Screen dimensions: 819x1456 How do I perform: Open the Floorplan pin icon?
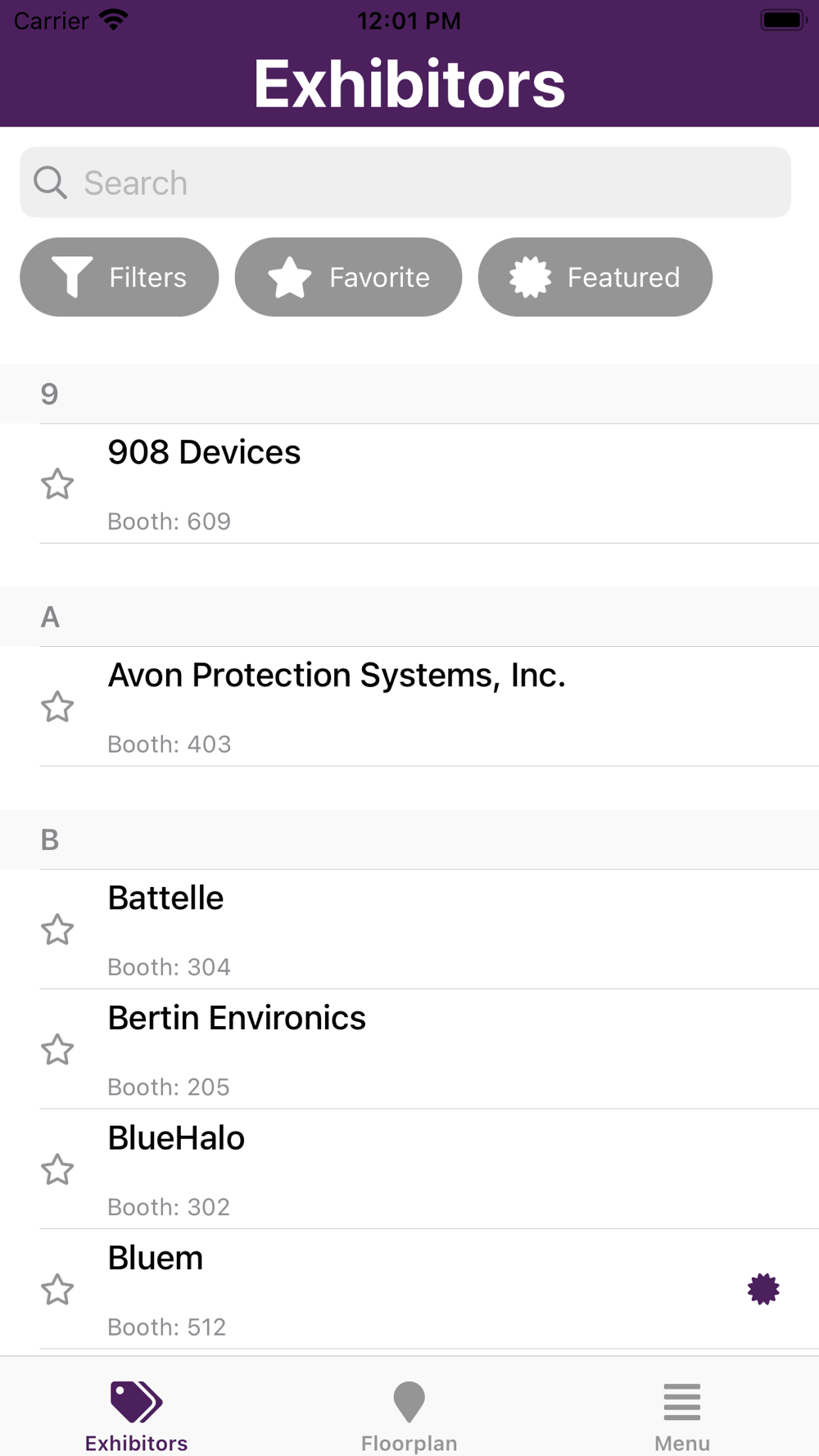point(409,1401)
